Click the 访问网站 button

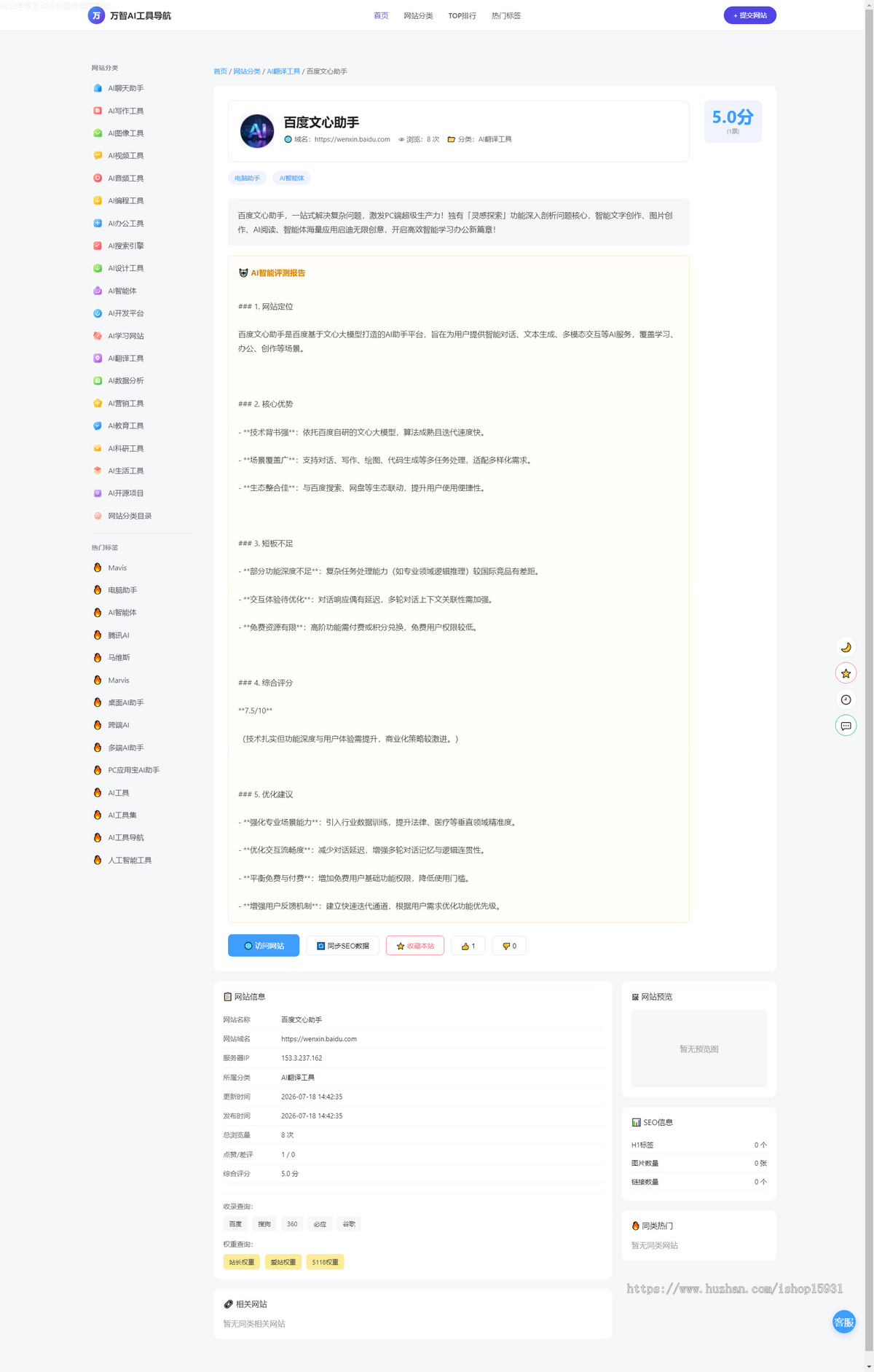[x=264, y=946]
